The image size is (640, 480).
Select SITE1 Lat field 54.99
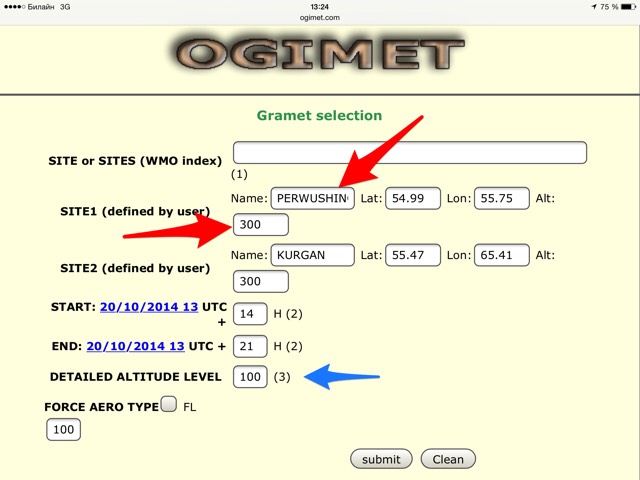pyautogui.click(x=413, y=198)
